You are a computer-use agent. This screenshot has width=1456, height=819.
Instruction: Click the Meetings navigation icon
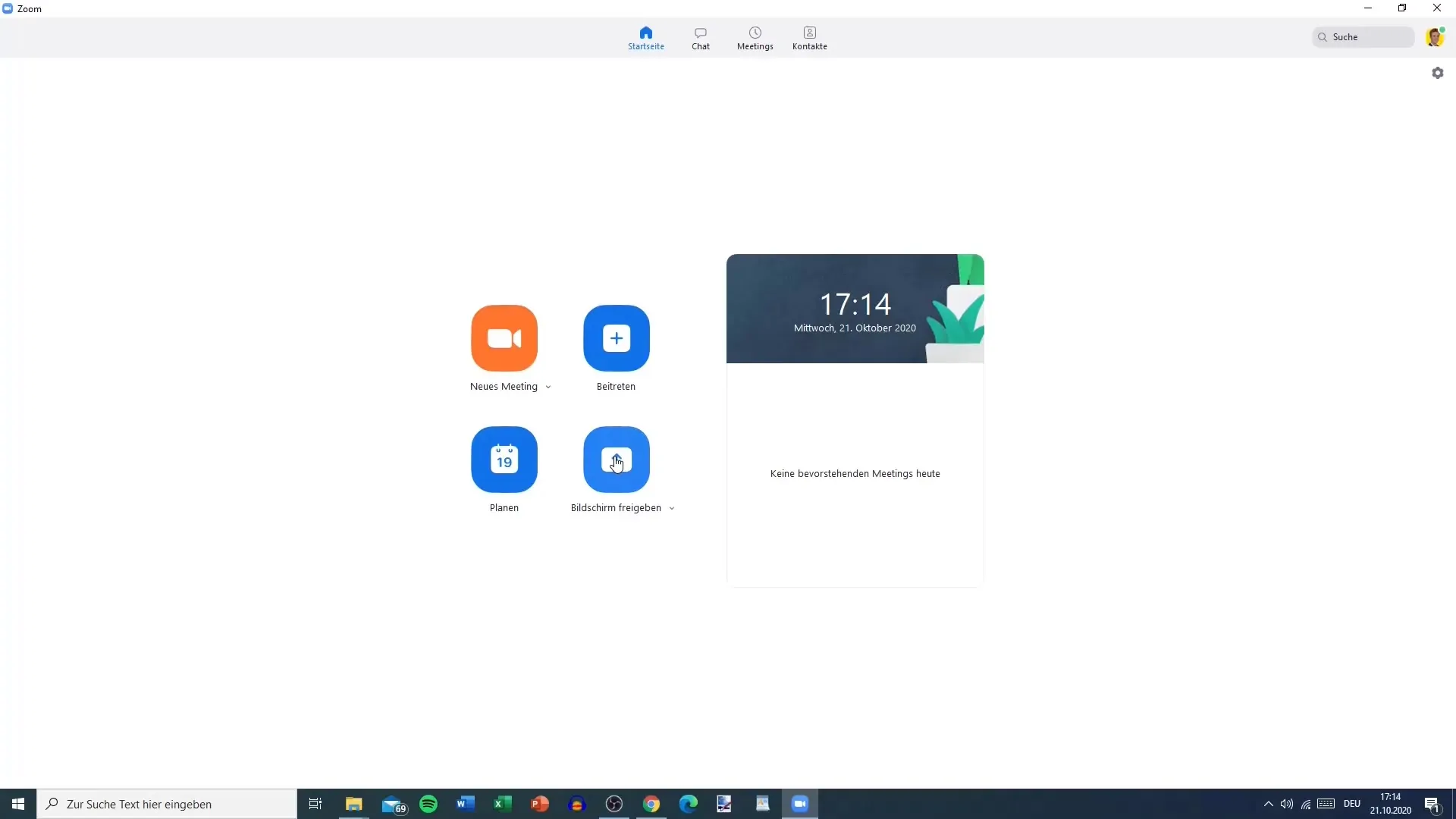point(755,37)
